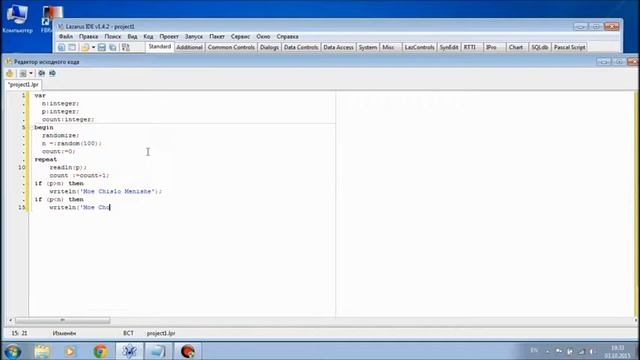640x360 pixels.
Task: Open the Правка menu
Action: click(88, 37)
